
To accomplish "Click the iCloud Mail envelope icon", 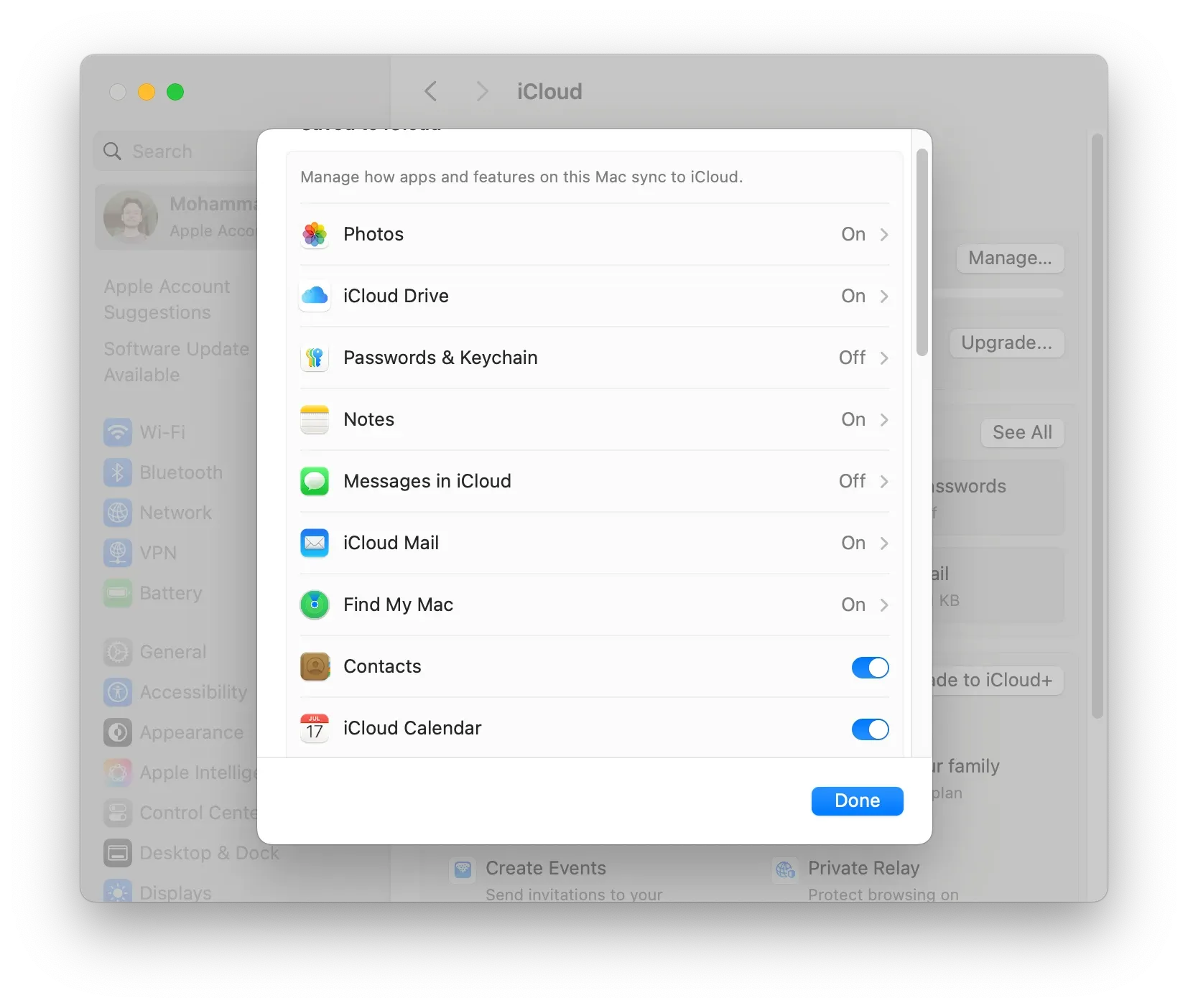I will [x=315, y=543].
